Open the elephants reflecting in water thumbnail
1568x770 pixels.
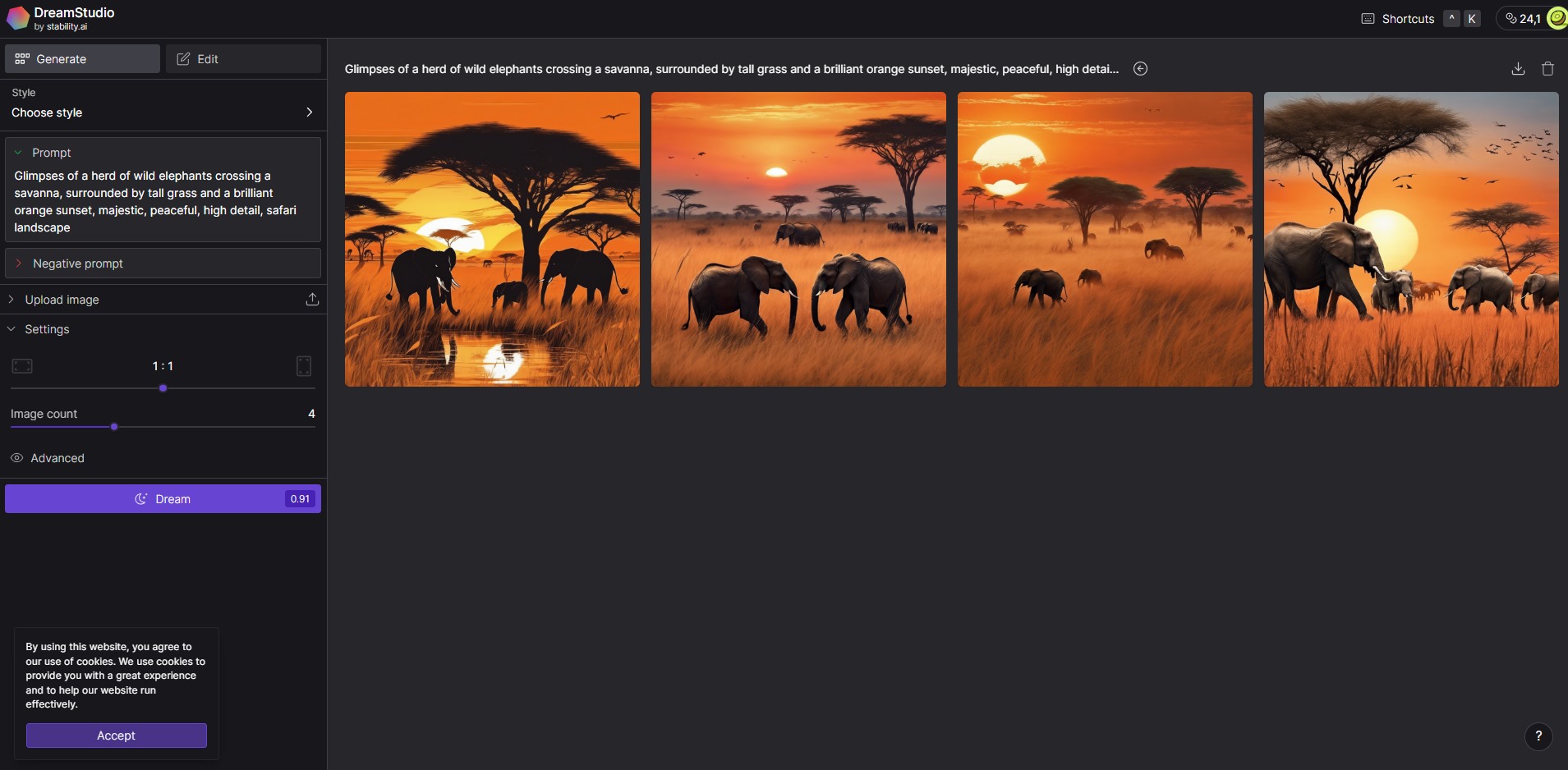pyautogui.click(x=492, y=239)
